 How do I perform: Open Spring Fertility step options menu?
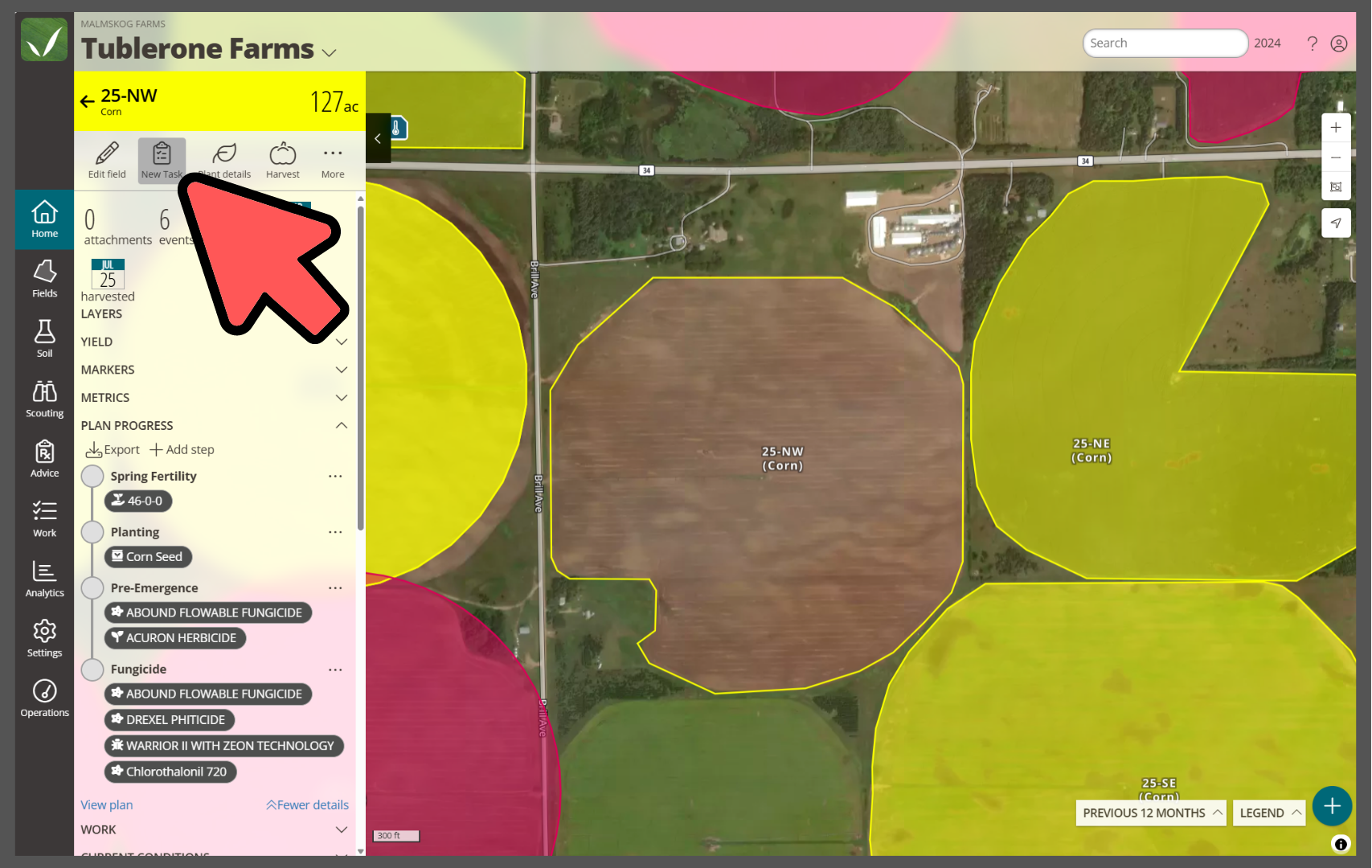click(335, 477)
